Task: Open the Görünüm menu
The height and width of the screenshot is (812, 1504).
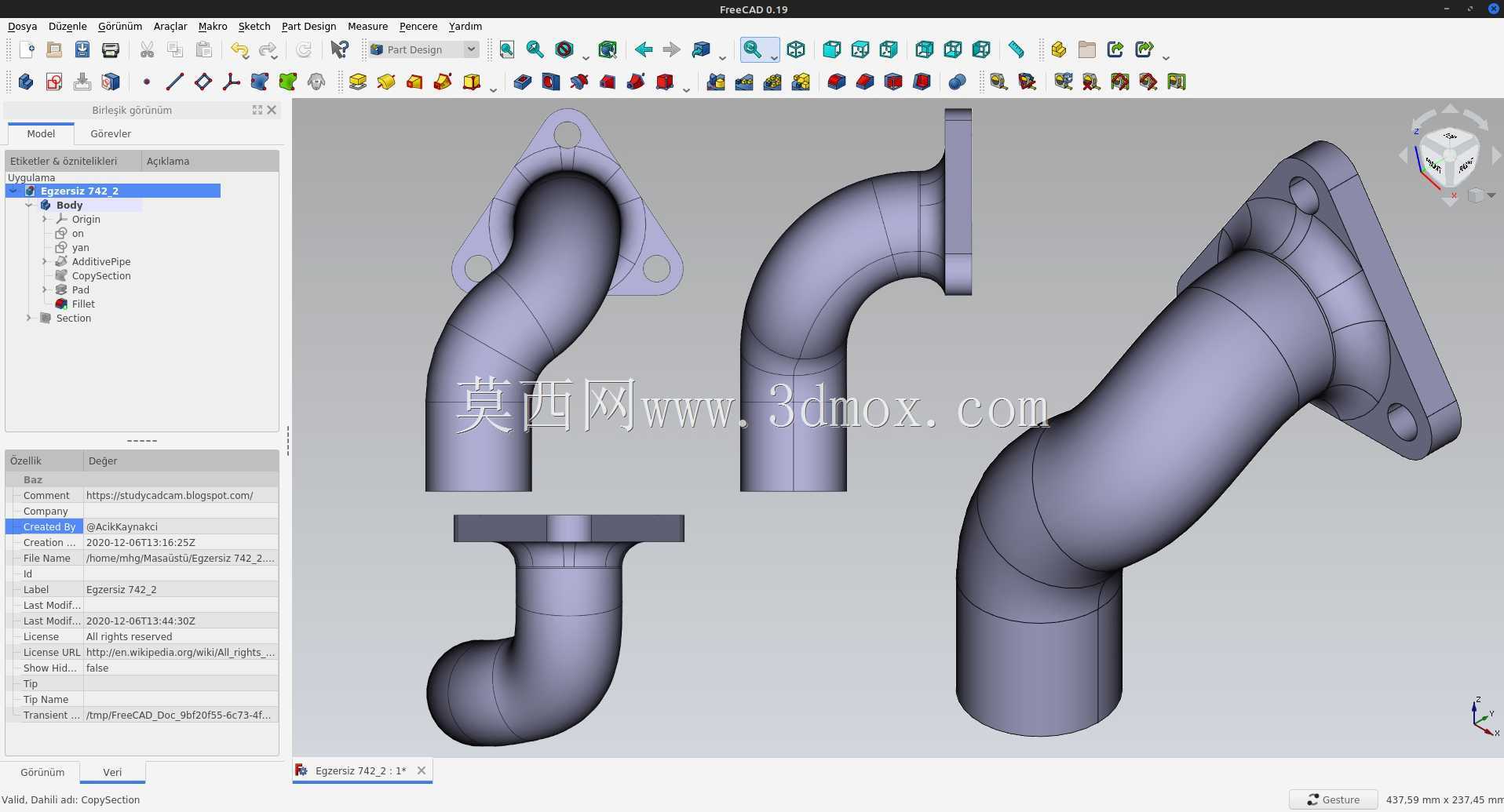Action: (120, 26)
